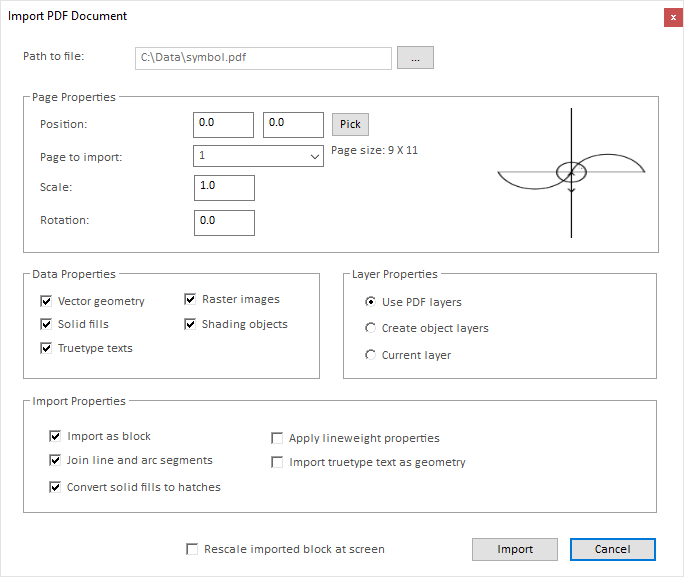This screenshot has height=577, width=684.
Task: Click the Position X input field
Action: [223, 124]
